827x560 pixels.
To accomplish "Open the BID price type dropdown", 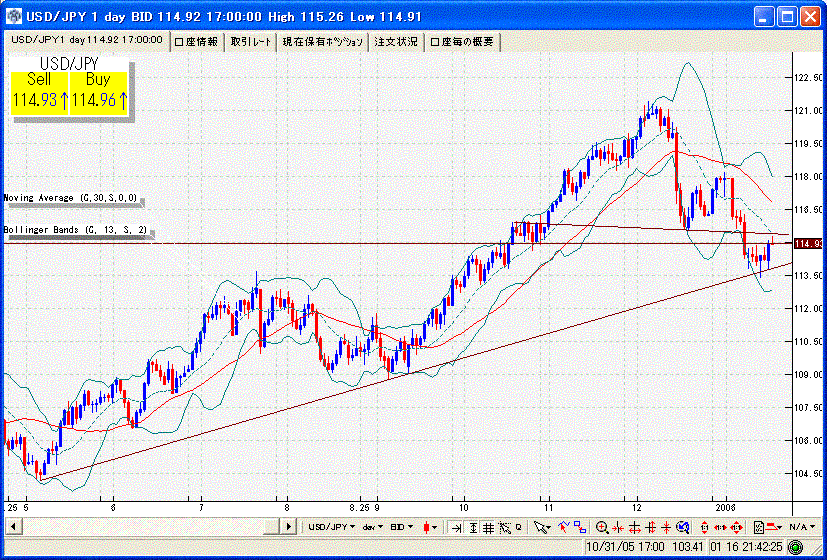I will click(402, 527).
